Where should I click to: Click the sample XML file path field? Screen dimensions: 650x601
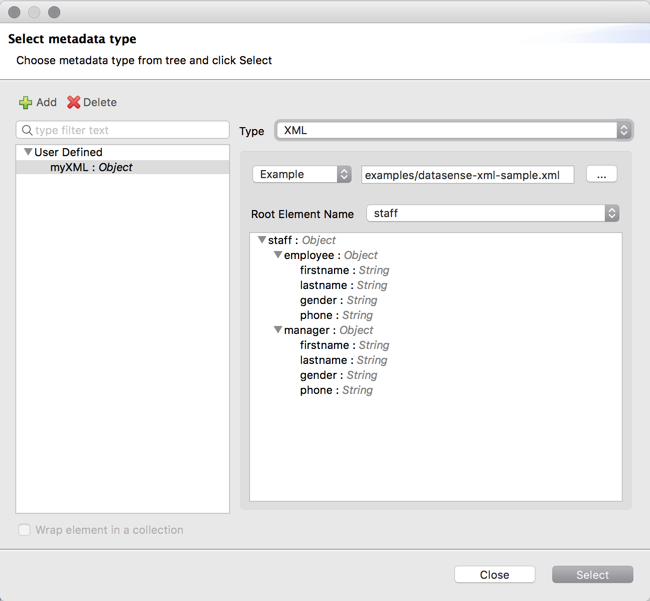pyautogui.click(x=467, y=175)
